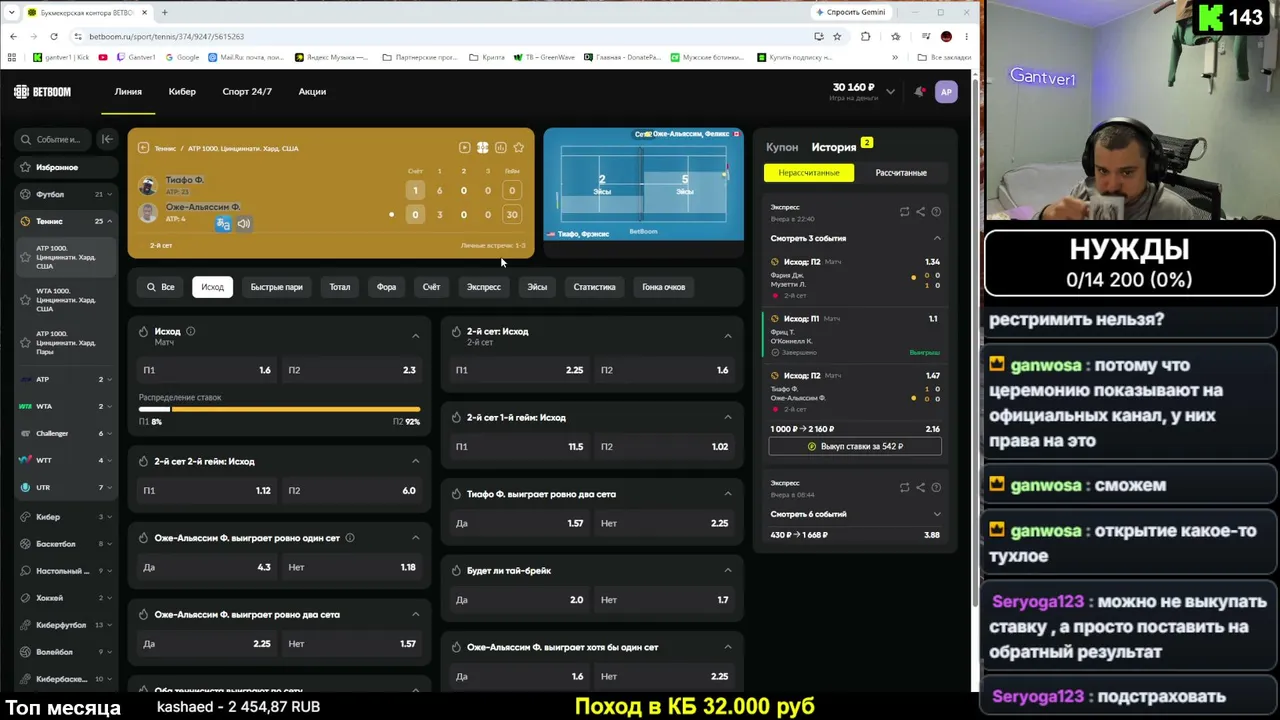Click the Распределение ставок П1/П2 distribution bar
1280x720 pixels.
280,409
